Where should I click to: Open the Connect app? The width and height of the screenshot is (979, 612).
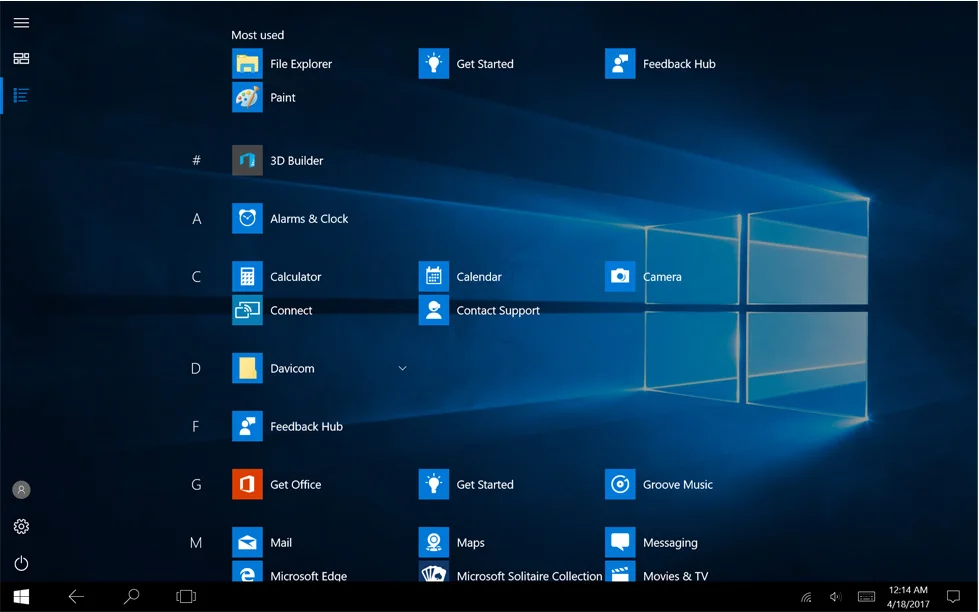272,310
